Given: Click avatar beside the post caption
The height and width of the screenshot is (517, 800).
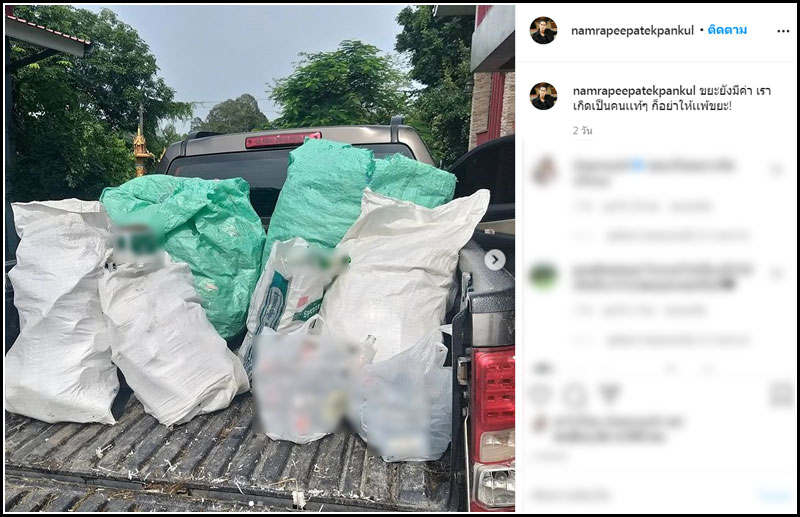Looking at the screenshot, I should point(543,96).
